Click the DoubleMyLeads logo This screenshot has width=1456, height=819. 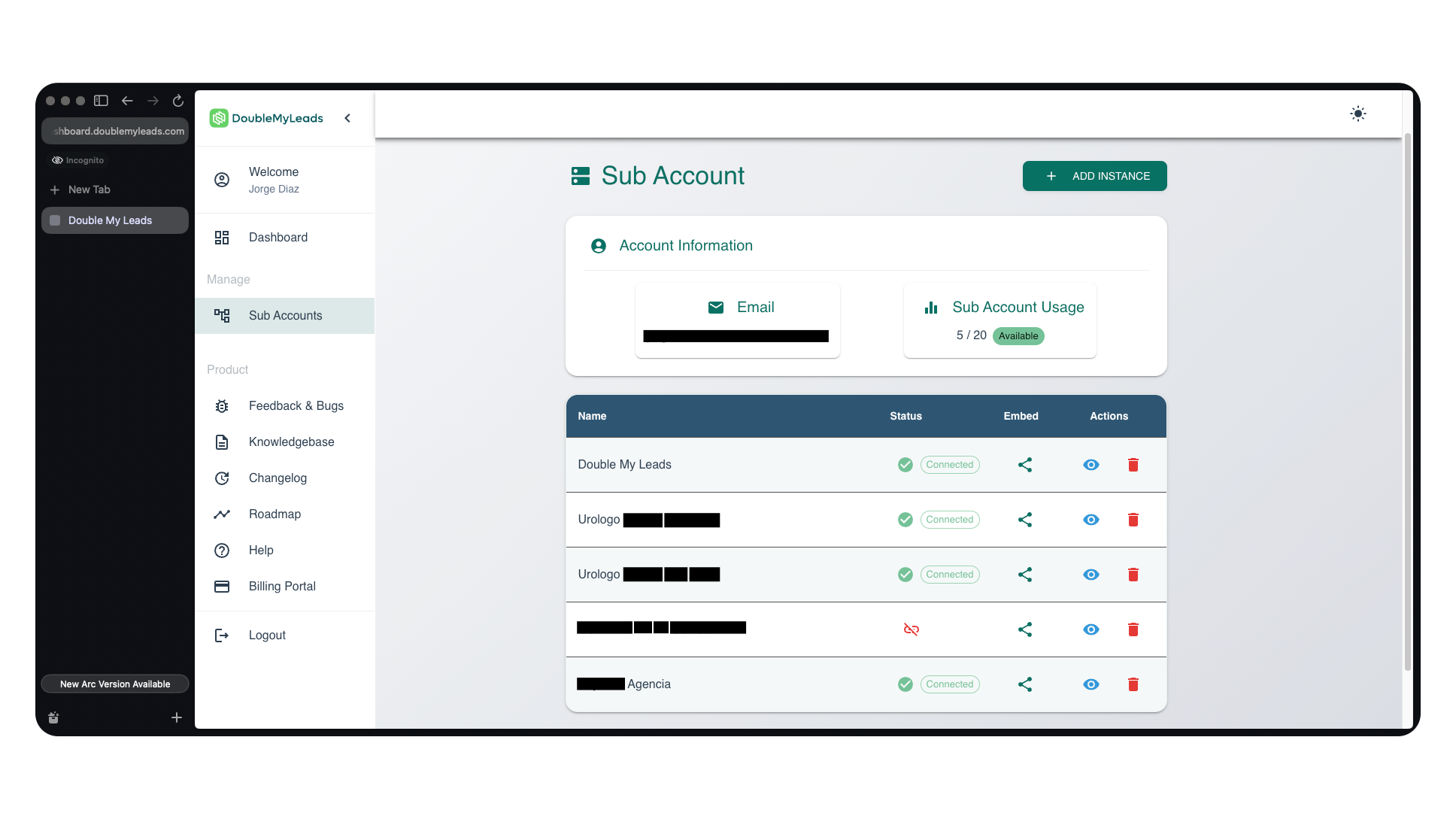266,118
